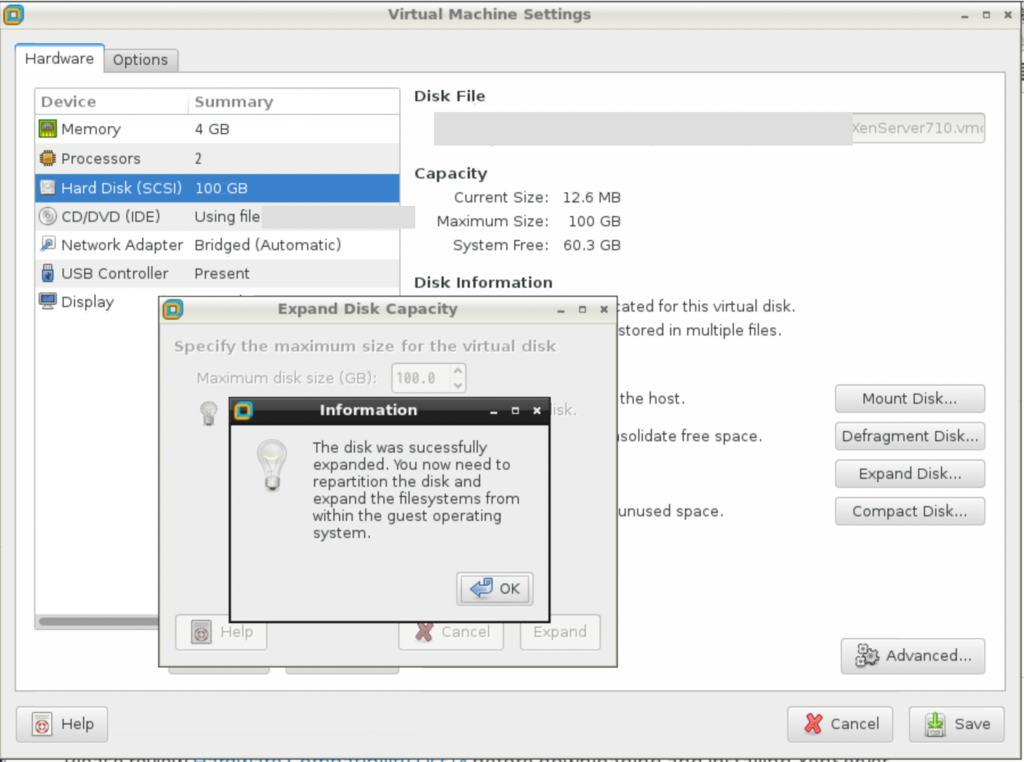
Task: Click the Hard Disk (SCSI) icon
Action: [x=48, y=188]
